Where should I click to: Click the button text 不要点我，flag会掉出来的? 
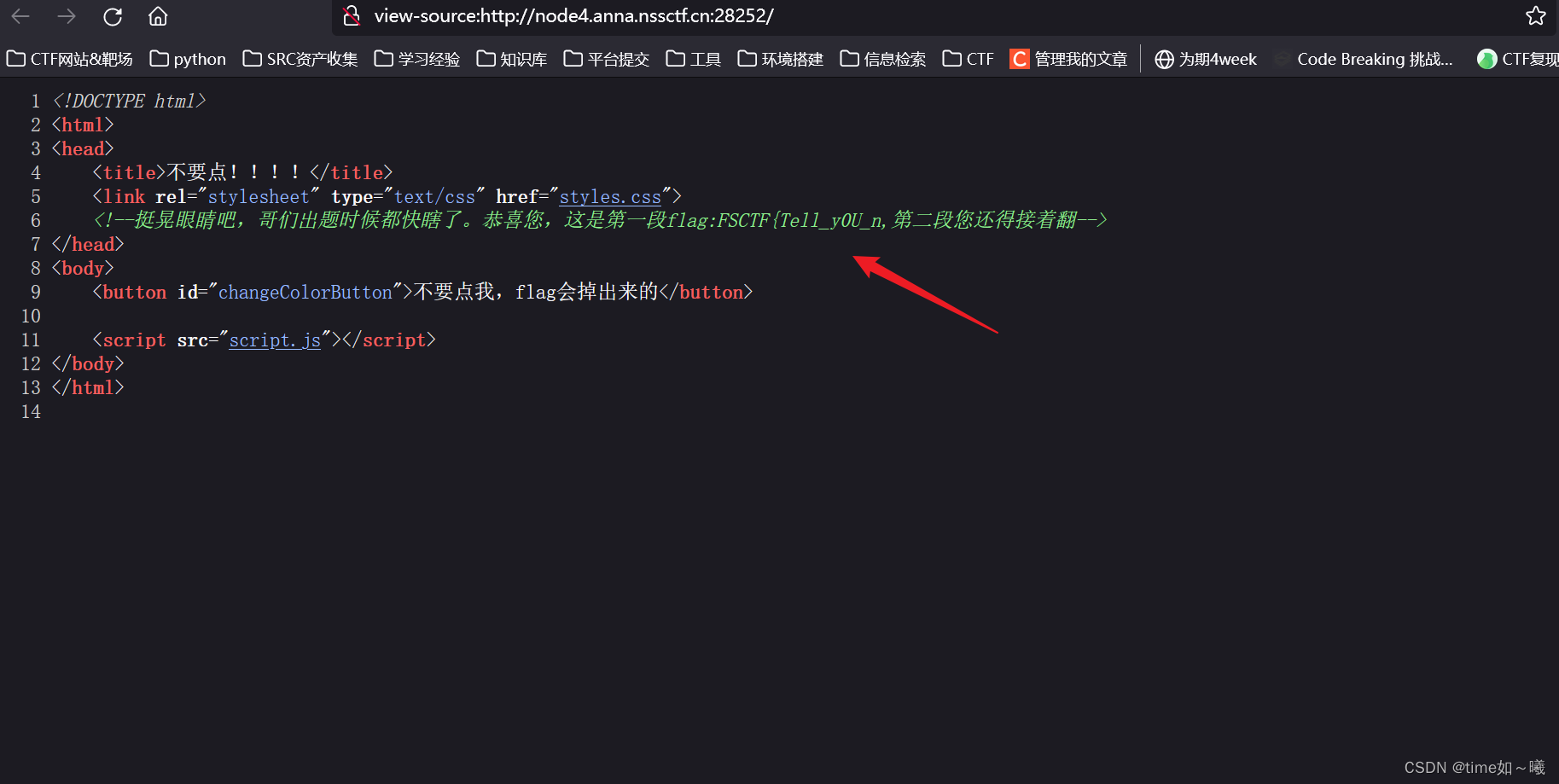point(536,293)
